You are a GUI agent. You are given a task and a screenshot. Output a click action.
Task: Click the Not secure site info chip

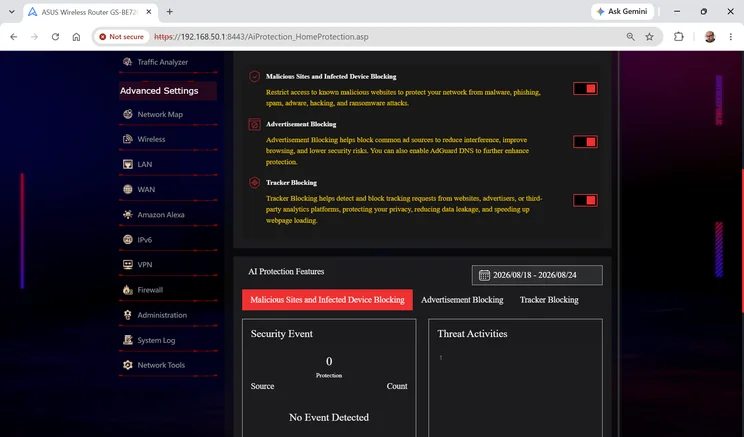121,37
